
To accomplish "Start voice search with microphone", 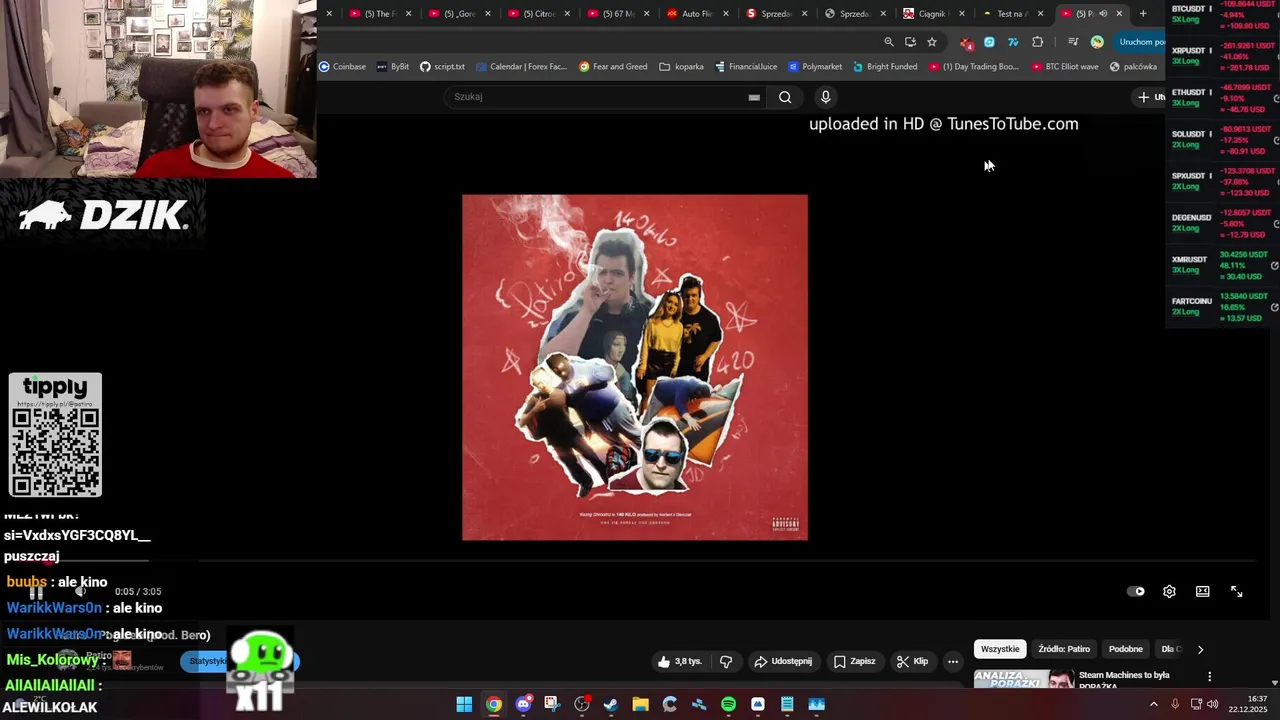I will point(825,97).
